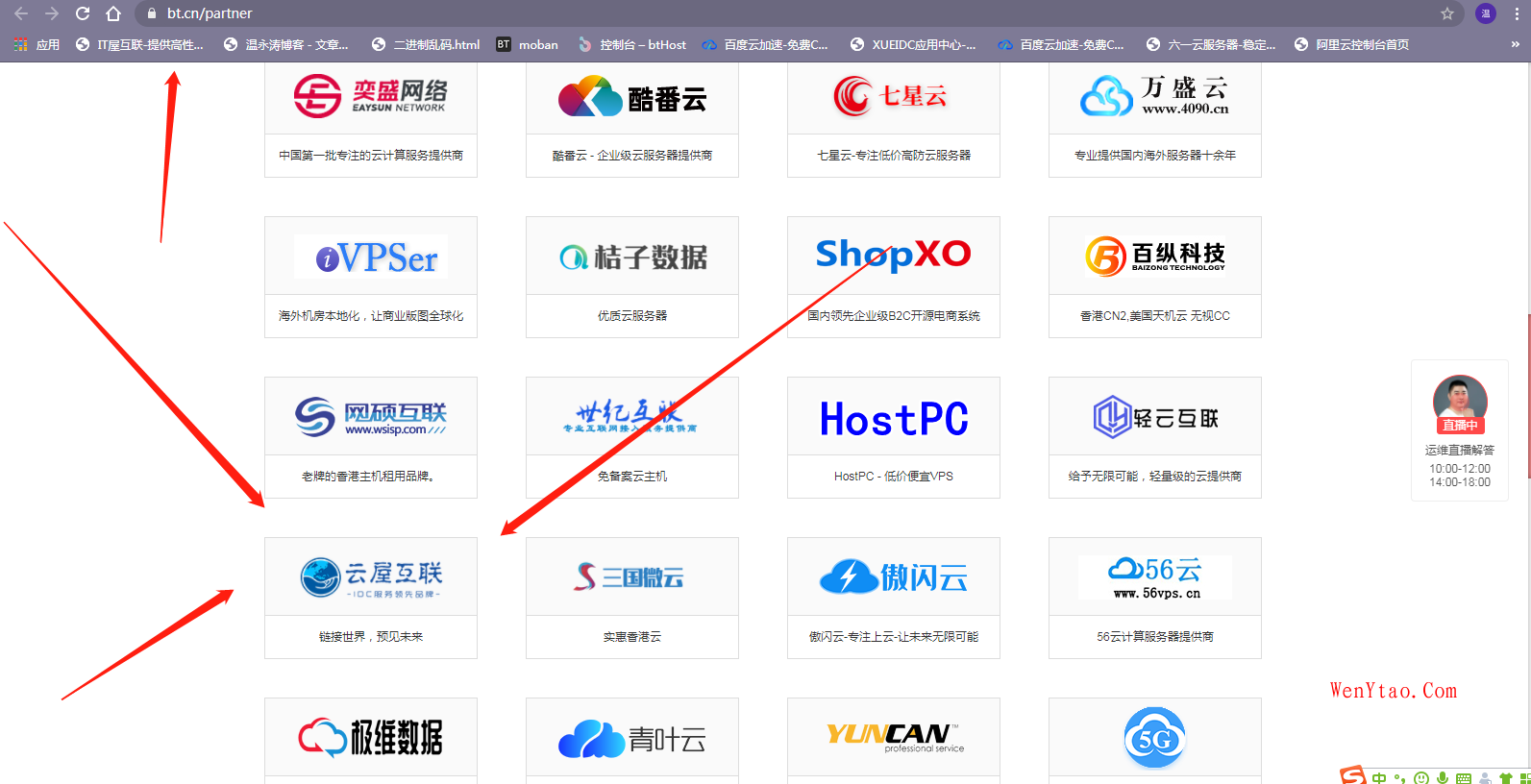Click the browser forward arrow
Viewport: 1531px width, 784px height.
coord(52,13)
